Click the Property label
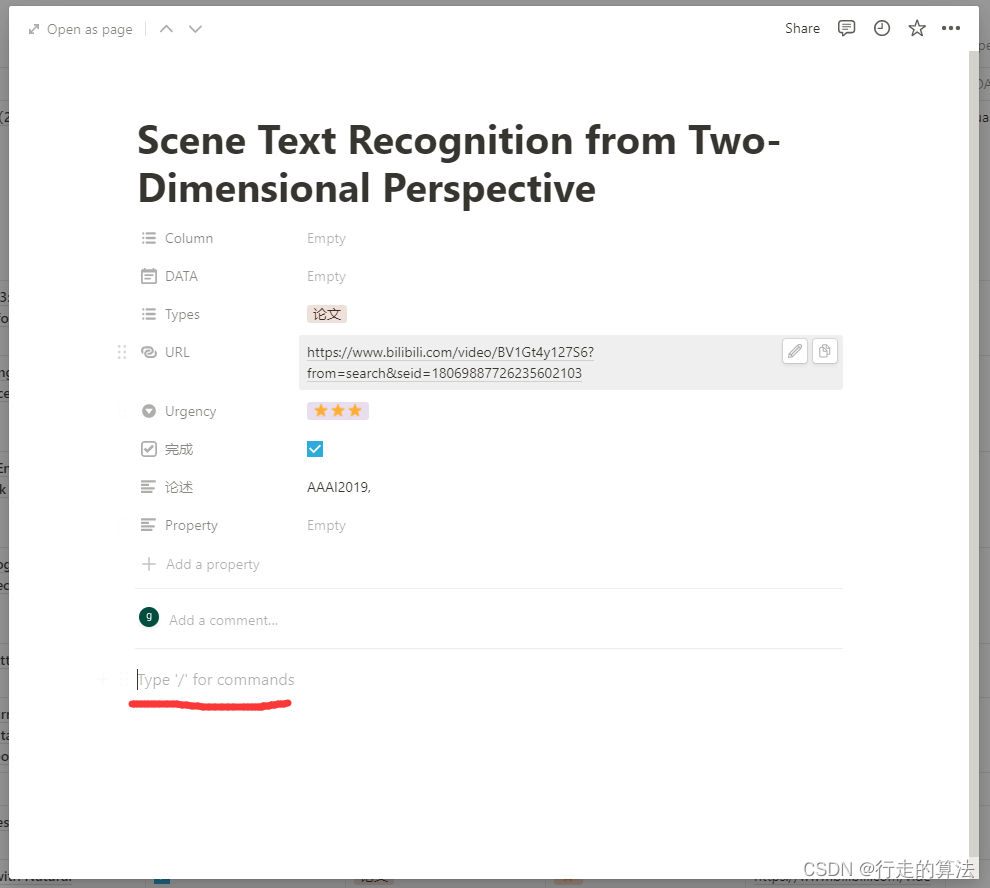Image resolution: width=990 pixels, height=888 pixels. coord(191,525)
